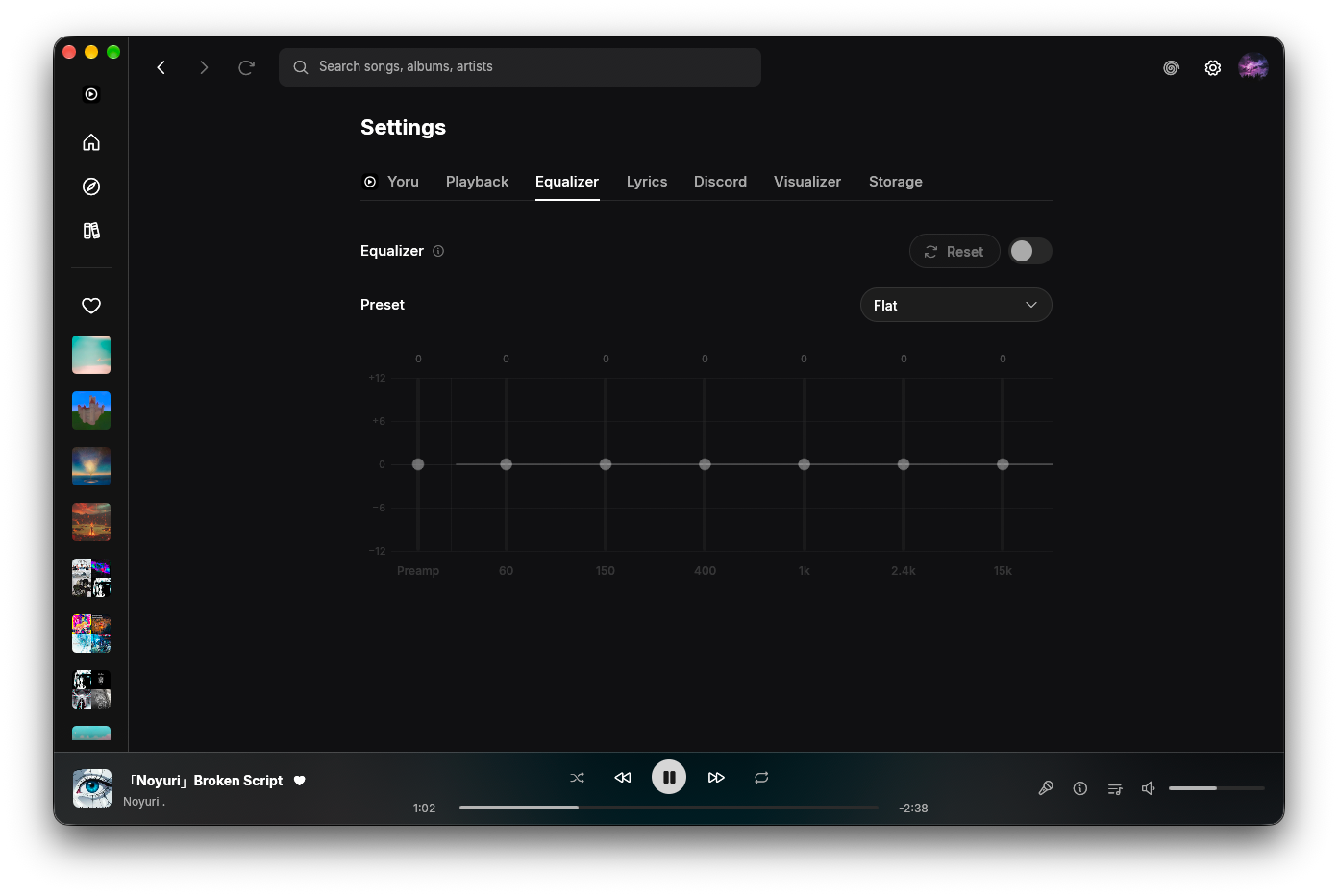Toggle repeat mode
This screenshot has height=896, width=1338.
click(x=761, y=778)
